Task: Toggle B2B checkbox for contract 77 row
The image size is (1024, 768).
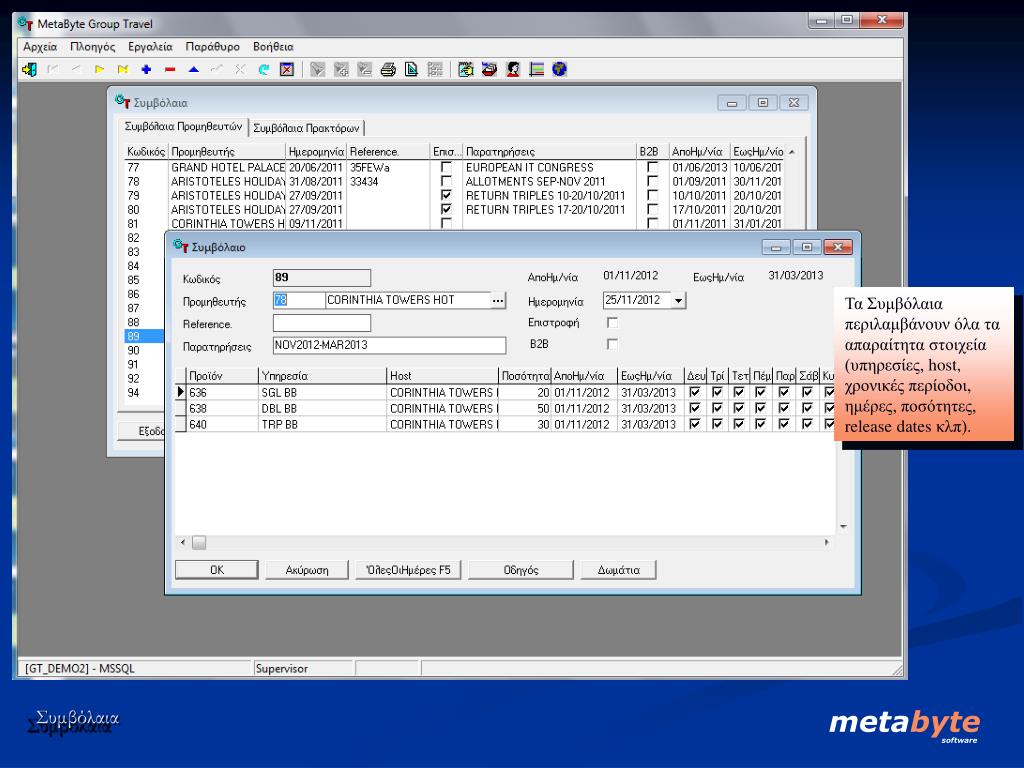Action: coord(652,167)
